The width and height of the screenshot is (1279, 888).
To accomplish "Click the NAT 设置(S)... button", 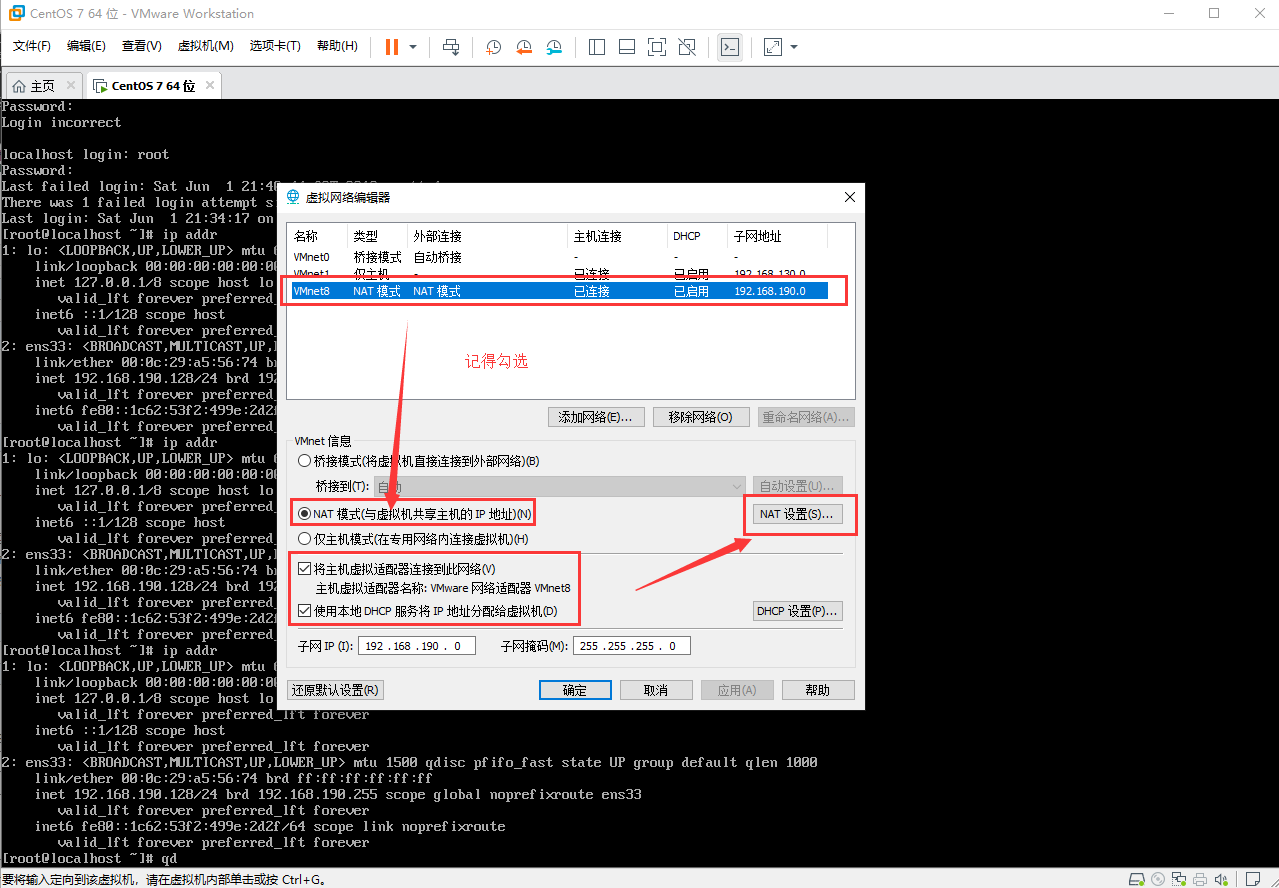I will 797,514.
